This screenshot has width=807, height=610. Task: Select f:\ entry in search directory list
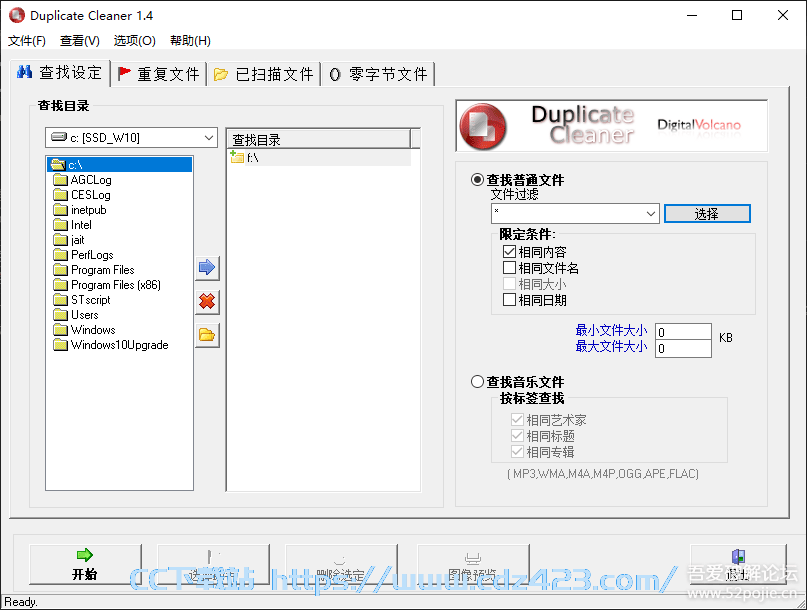[x=319, y=158]
